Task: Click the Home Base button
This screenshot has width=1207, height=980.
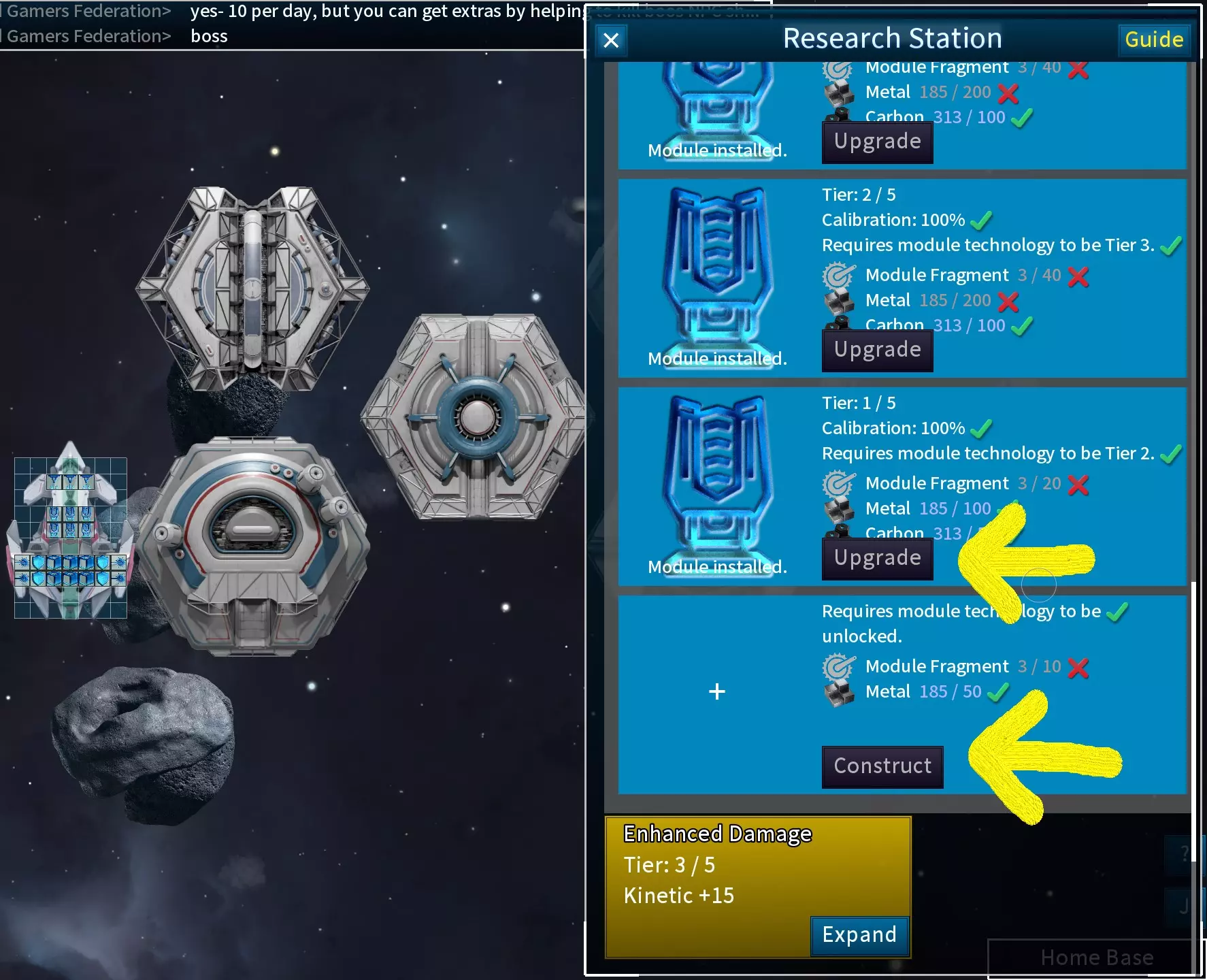Action: pos(1097,958)
